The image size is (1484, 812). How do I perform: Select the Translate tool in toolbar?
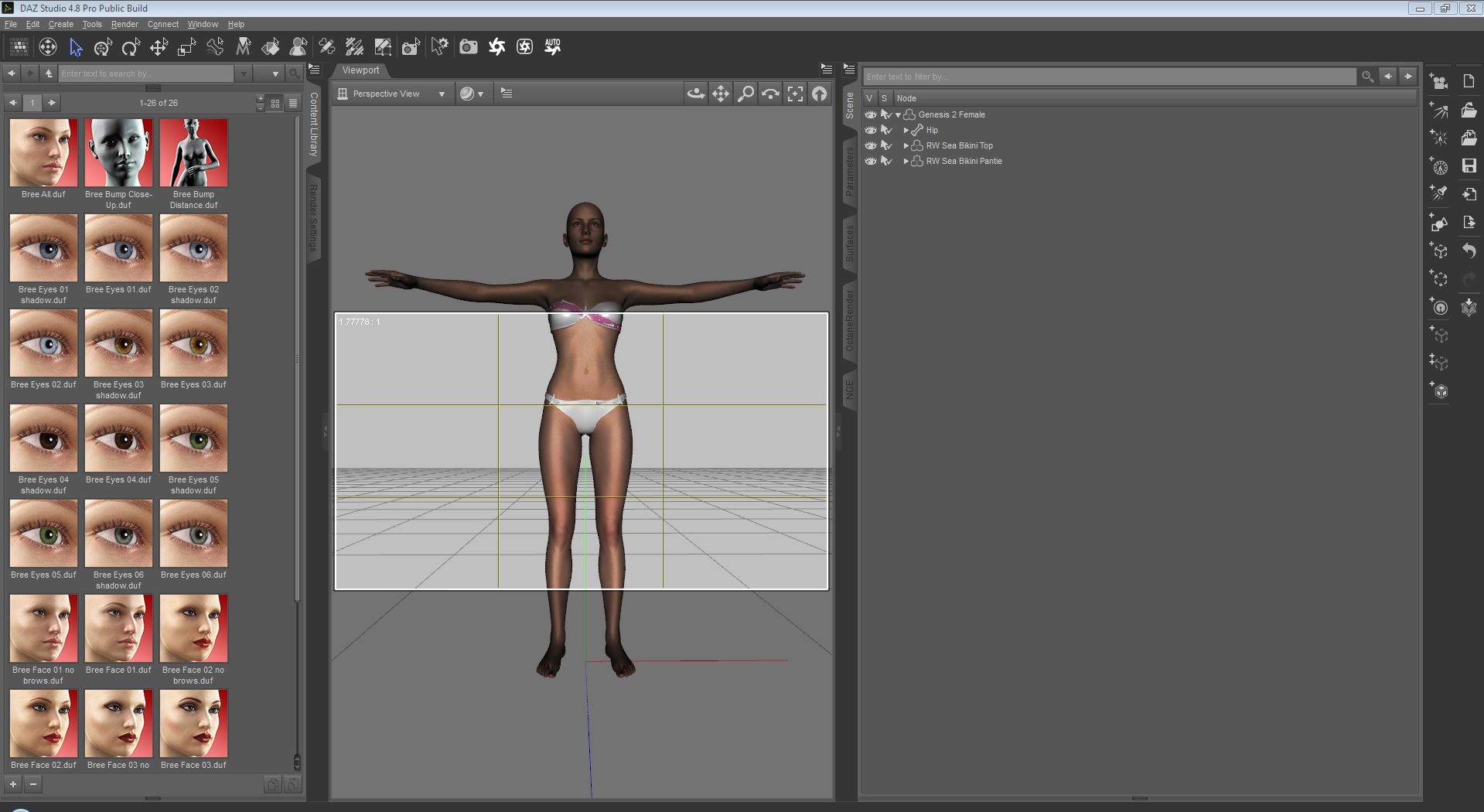point(159,48)
